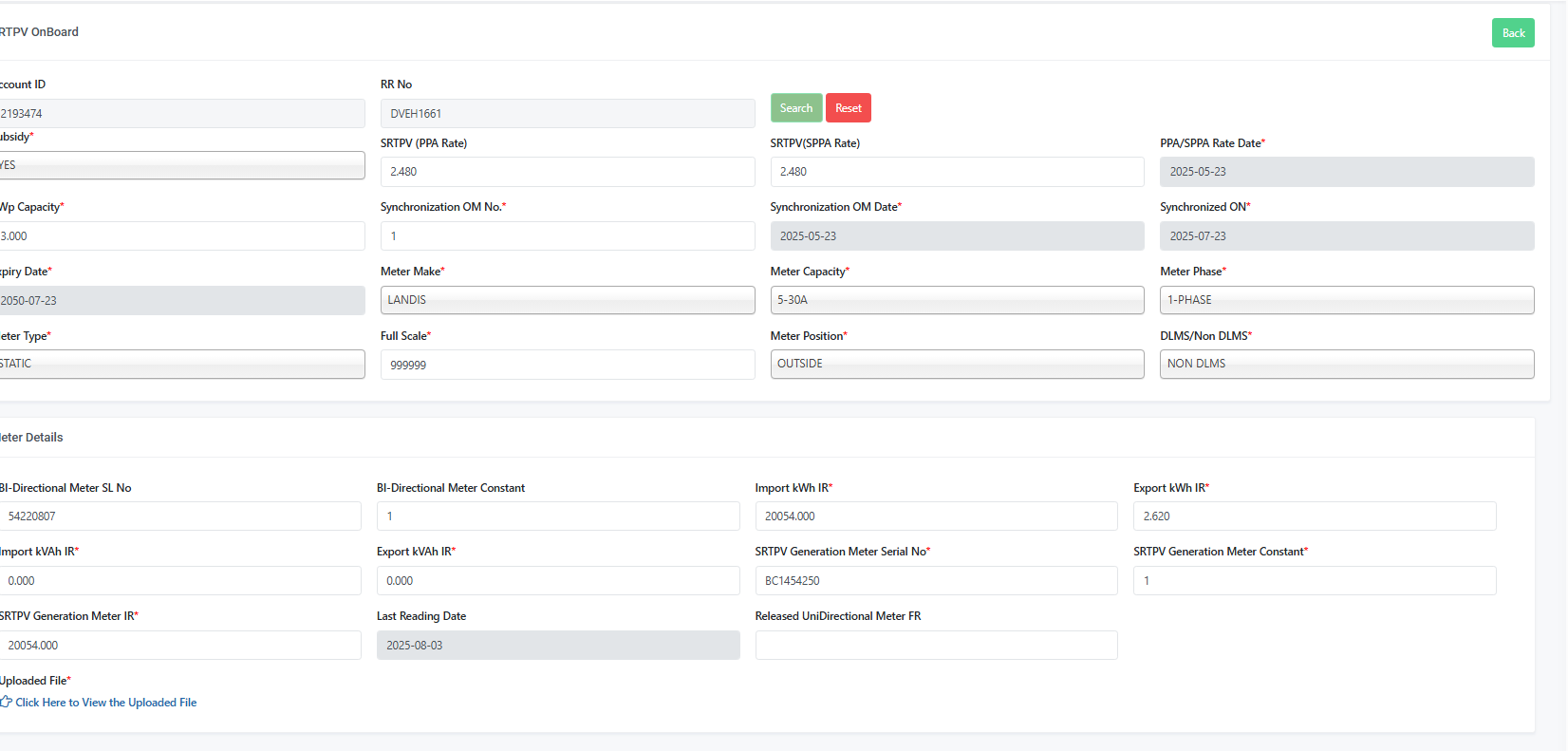Click the SRTPV Generation Meter Serial No field
This screenshot has height=751, width=1568.
[935, 581]
